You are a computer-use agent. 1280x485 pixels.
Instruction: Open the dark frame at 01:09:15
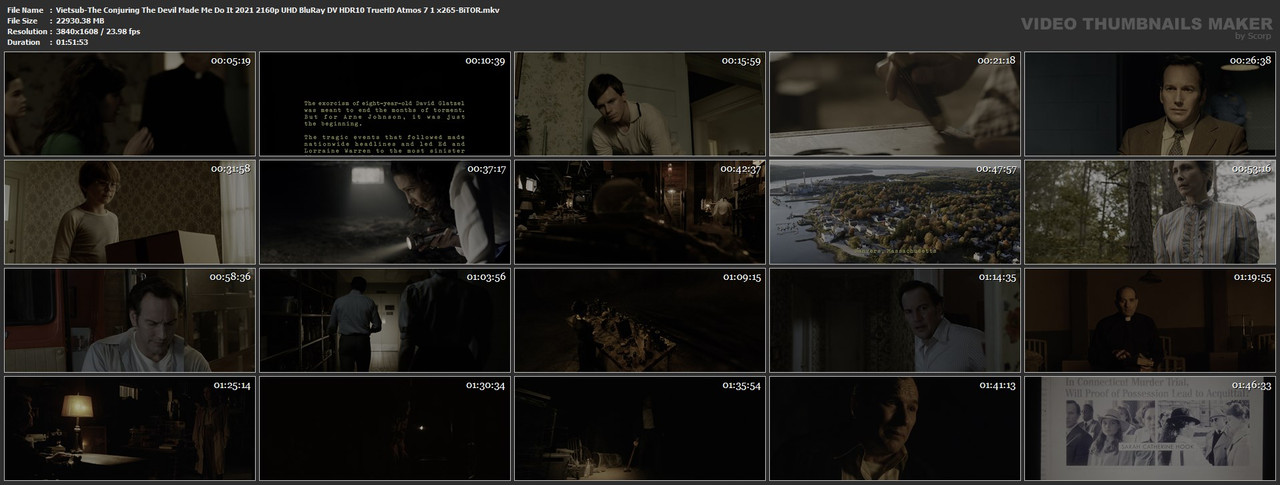pos(640,320)
